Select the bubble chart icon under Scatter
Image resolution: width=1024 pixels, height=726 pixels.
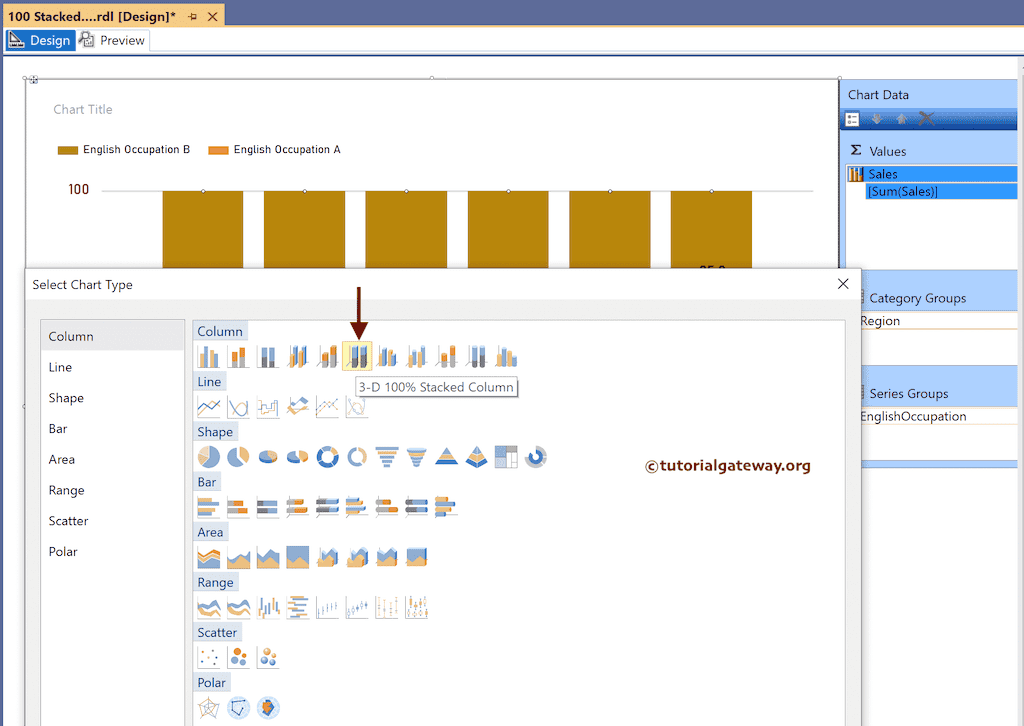tap(238, 657)
